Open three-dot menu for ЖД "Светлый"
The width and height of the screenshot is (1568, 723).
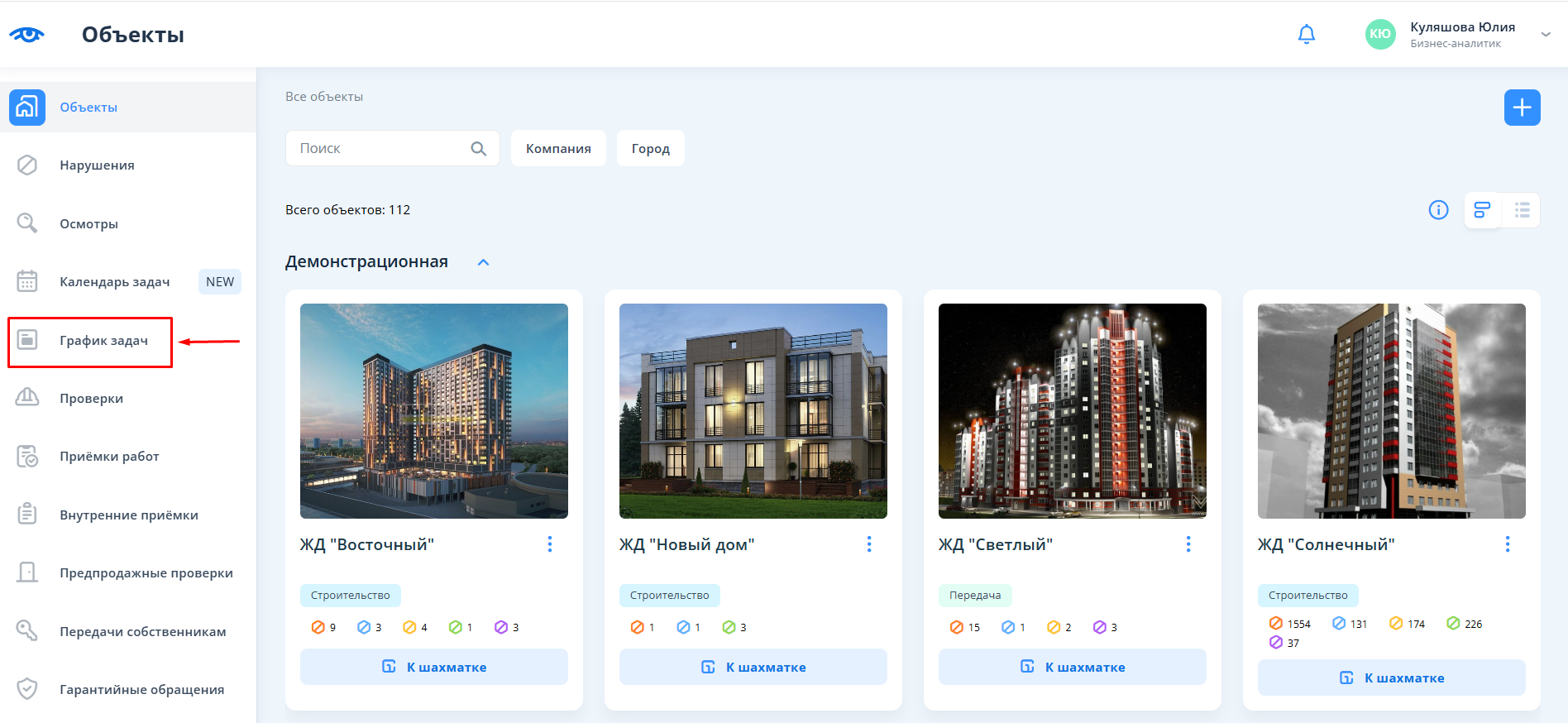point(1188,544)
